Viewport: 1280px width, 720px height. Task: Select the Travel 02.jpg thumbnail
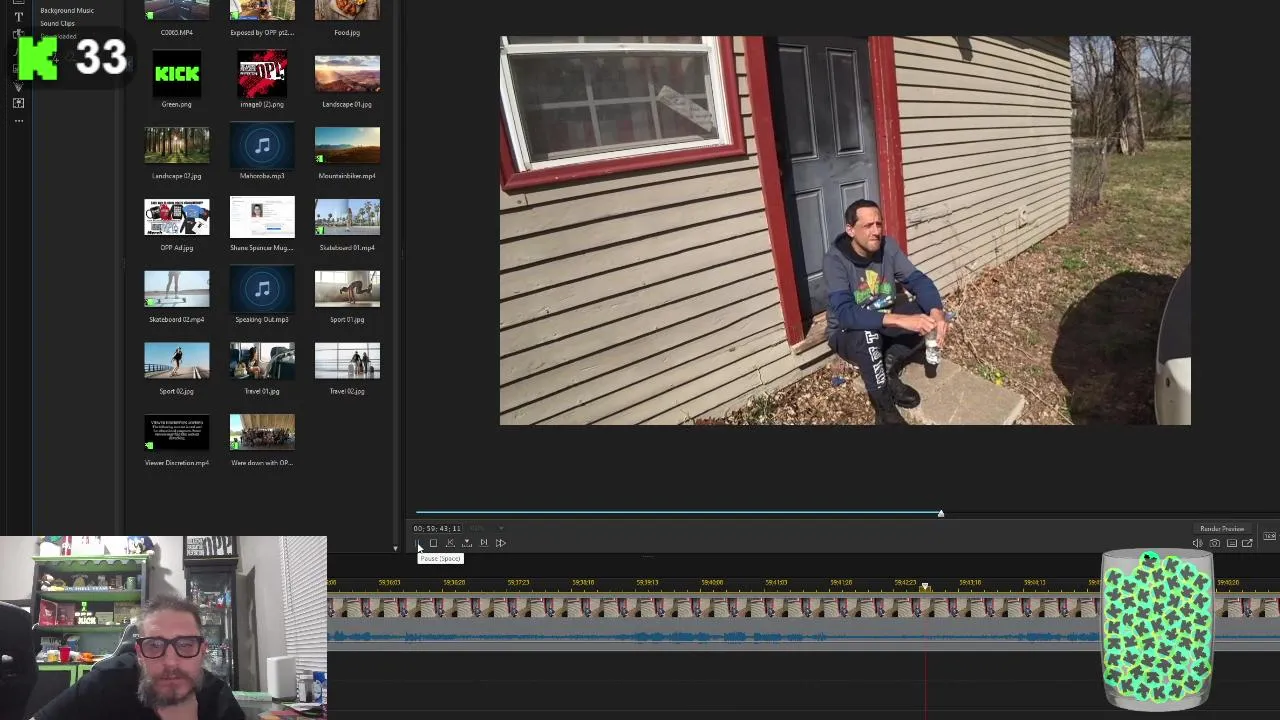[347, 362]
